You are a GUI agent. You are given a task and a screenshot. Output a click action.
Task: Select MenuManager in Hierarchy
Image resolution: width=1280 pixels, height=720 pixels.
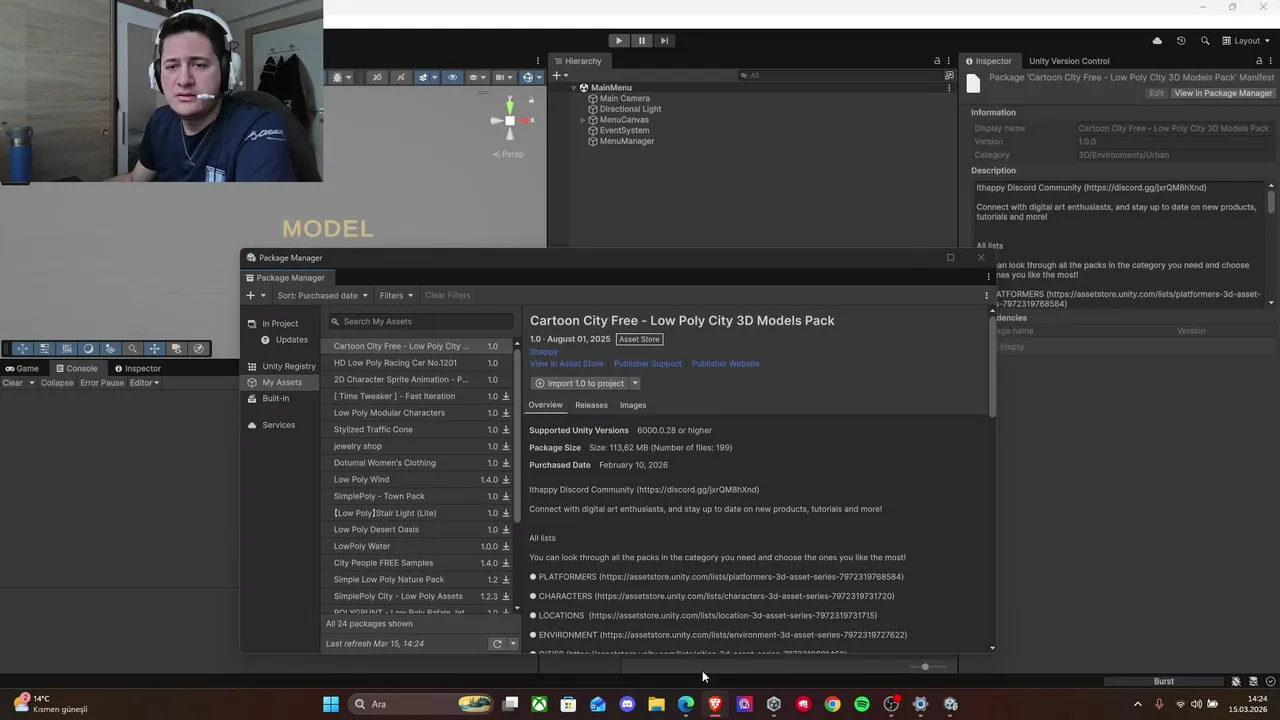click(x=626, y=141)
